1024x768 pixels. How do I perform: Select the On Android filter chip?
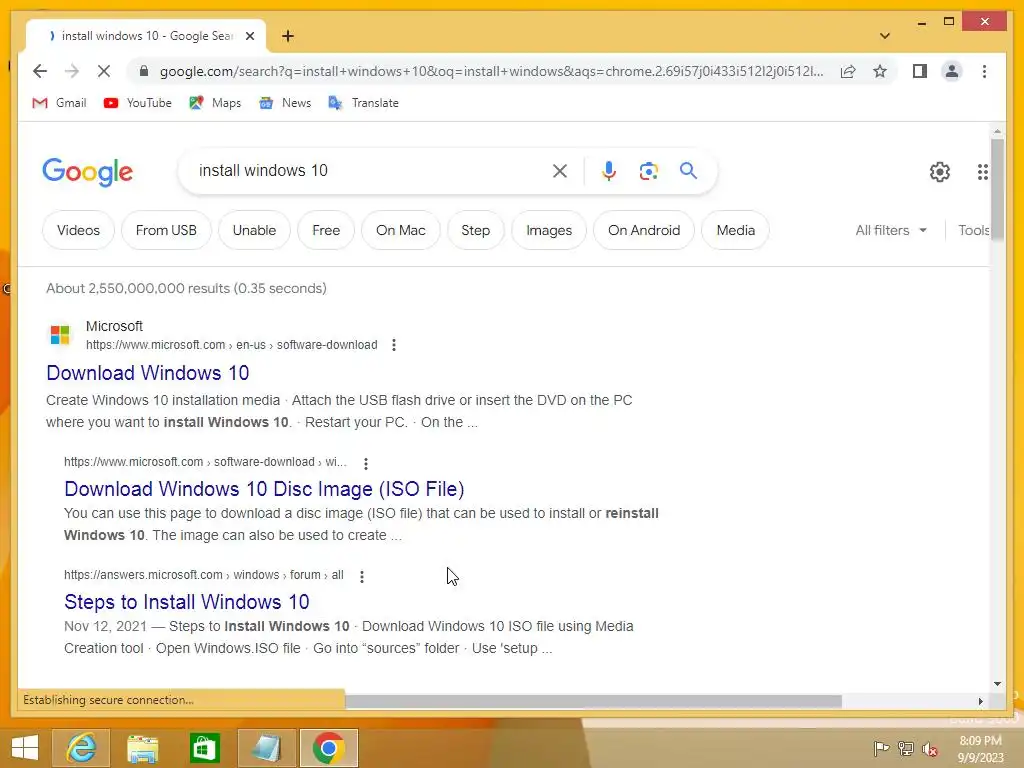click(644, 231)
